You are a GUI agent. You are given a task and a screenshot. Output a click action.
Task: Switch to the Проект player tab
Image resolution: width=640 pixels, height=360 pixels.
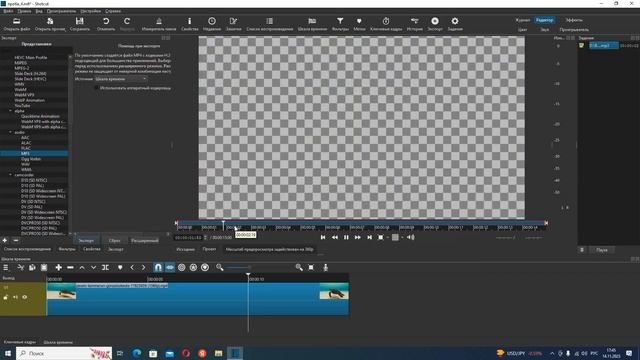pyautogui.click(x=209, y=249)
